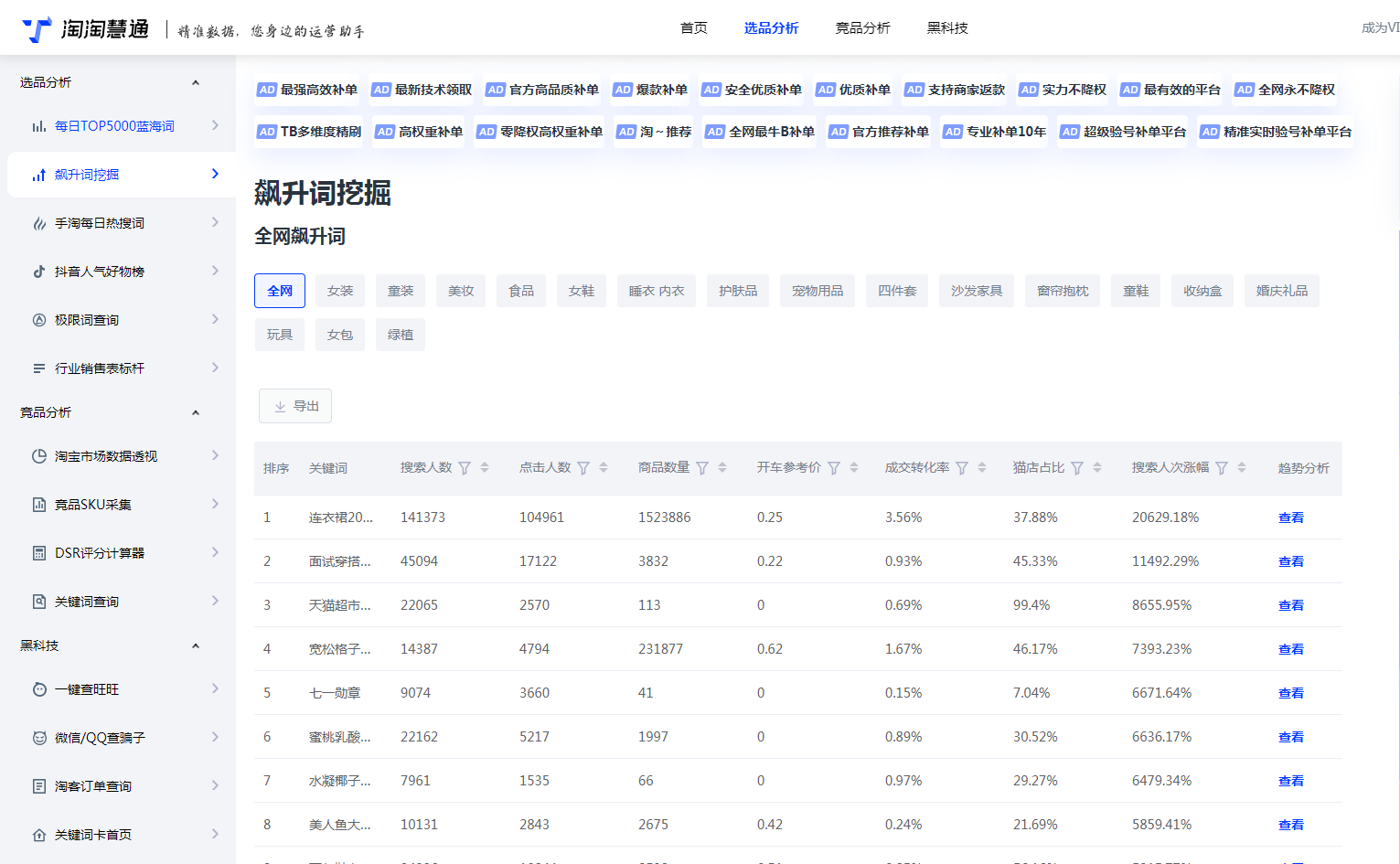
Task: Click the 开车参考价 column filter icon
Action: pos(834,468)
